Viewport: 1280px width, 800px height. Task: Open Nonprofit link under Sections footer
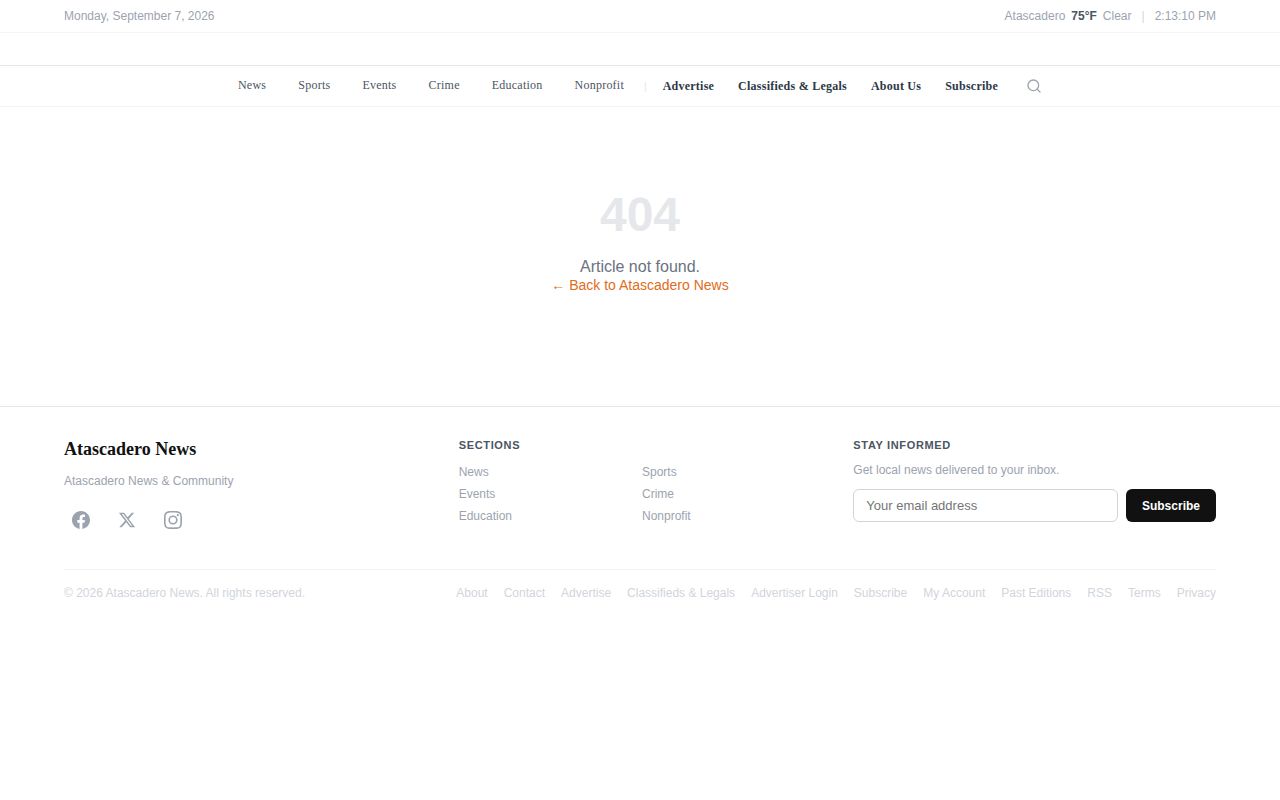pyautogui.click(x=666, y=516)
